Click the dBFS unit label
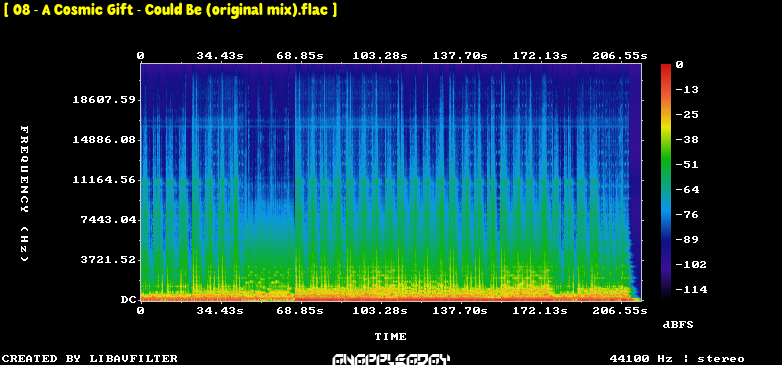 click(x=678, y=325)
